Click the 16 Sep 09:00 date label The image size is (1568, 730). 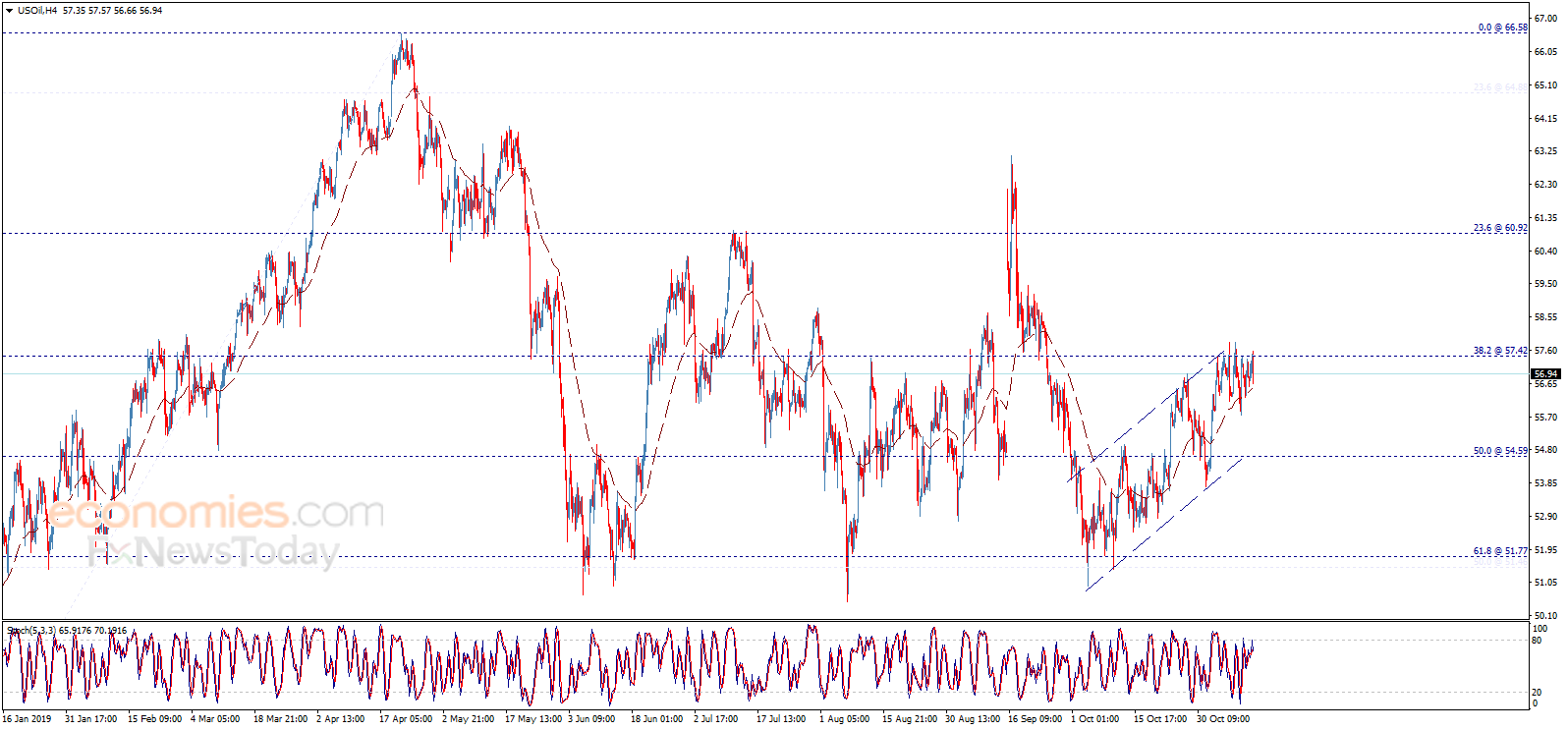1035,719
